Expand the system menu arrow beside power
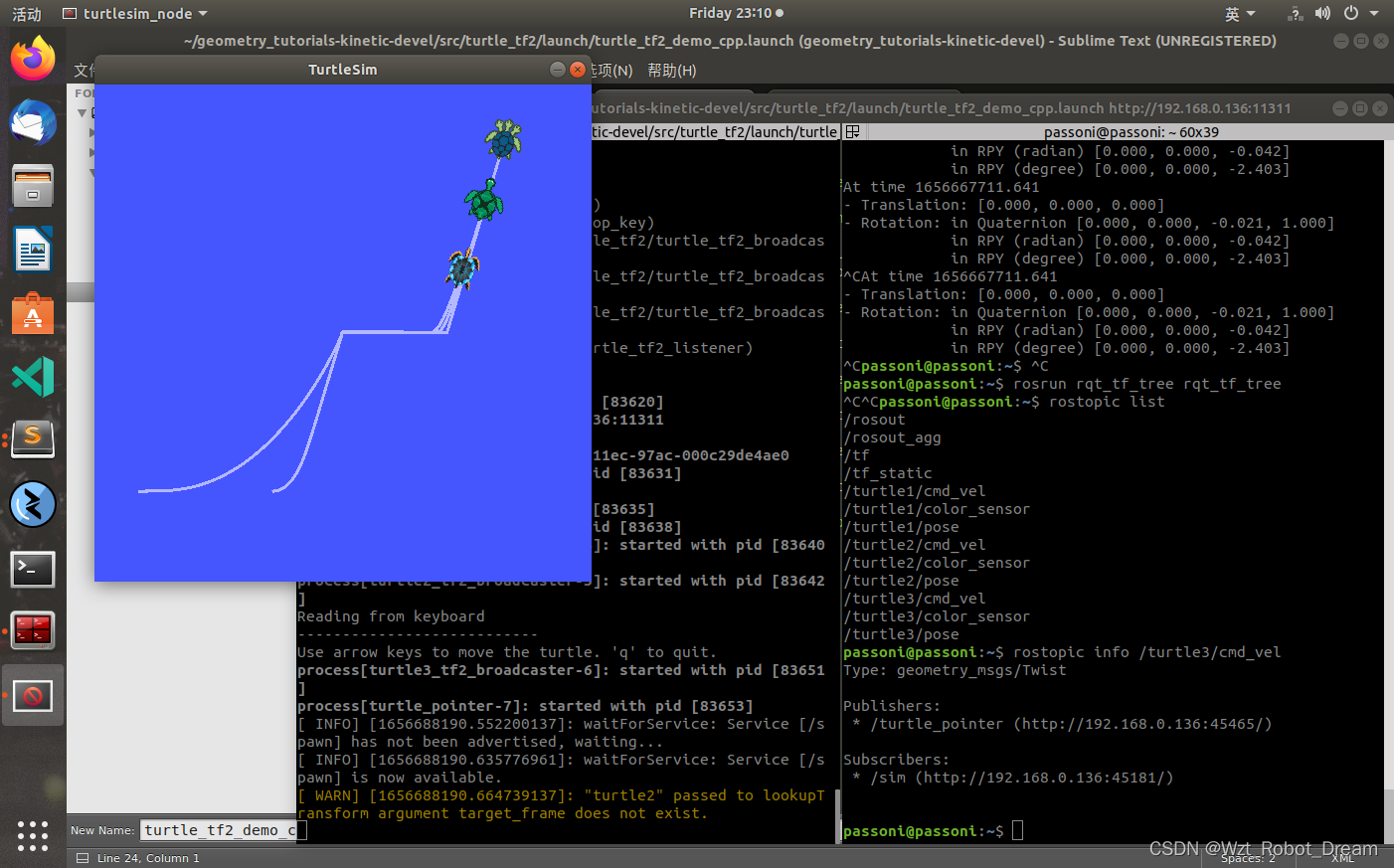Image resolution: width=1394 pixels, height=868 pixels. 1374,14
